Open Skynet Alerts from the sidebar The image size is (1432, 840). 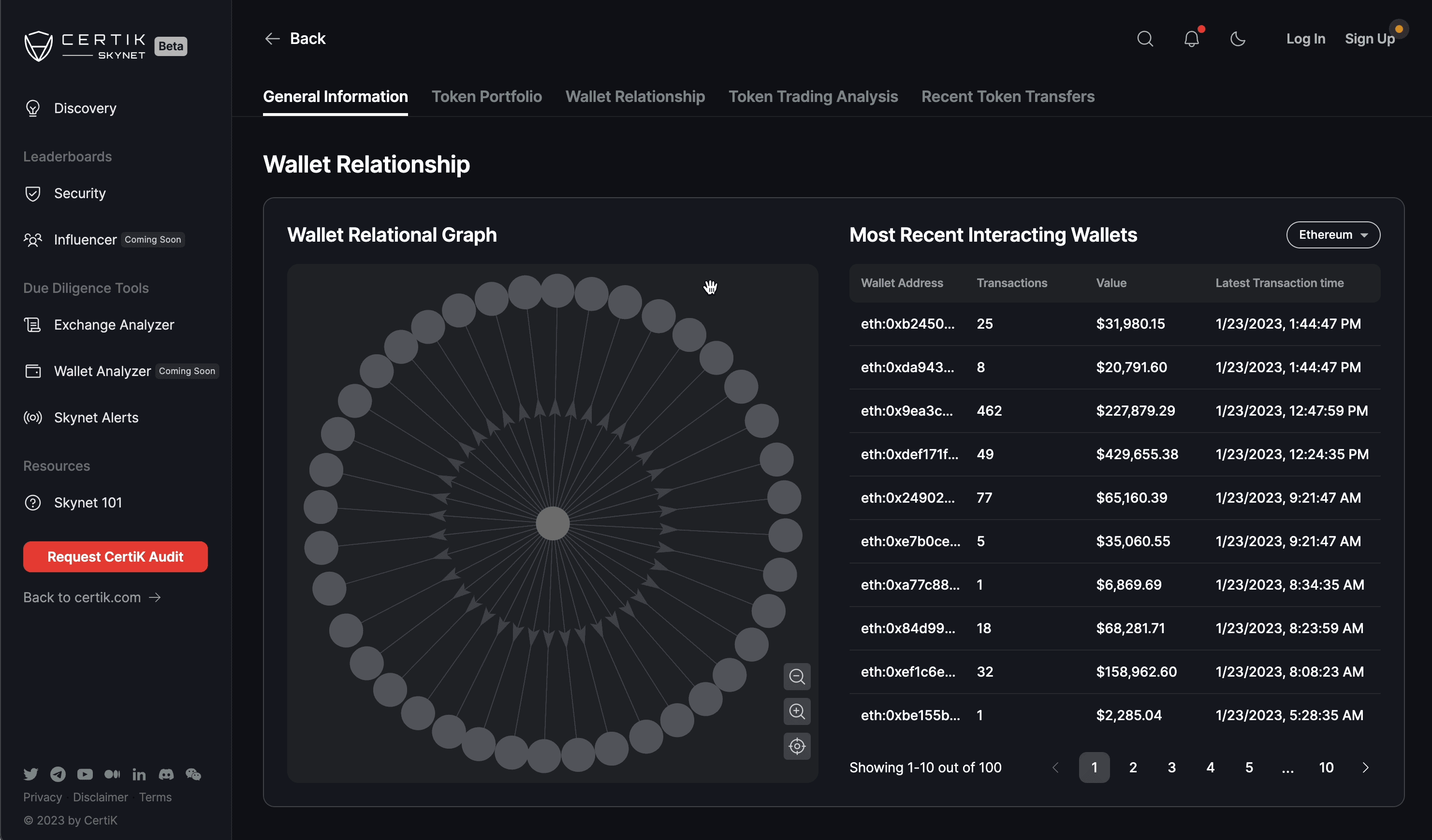pyautogui.click(x=96, y=418)
